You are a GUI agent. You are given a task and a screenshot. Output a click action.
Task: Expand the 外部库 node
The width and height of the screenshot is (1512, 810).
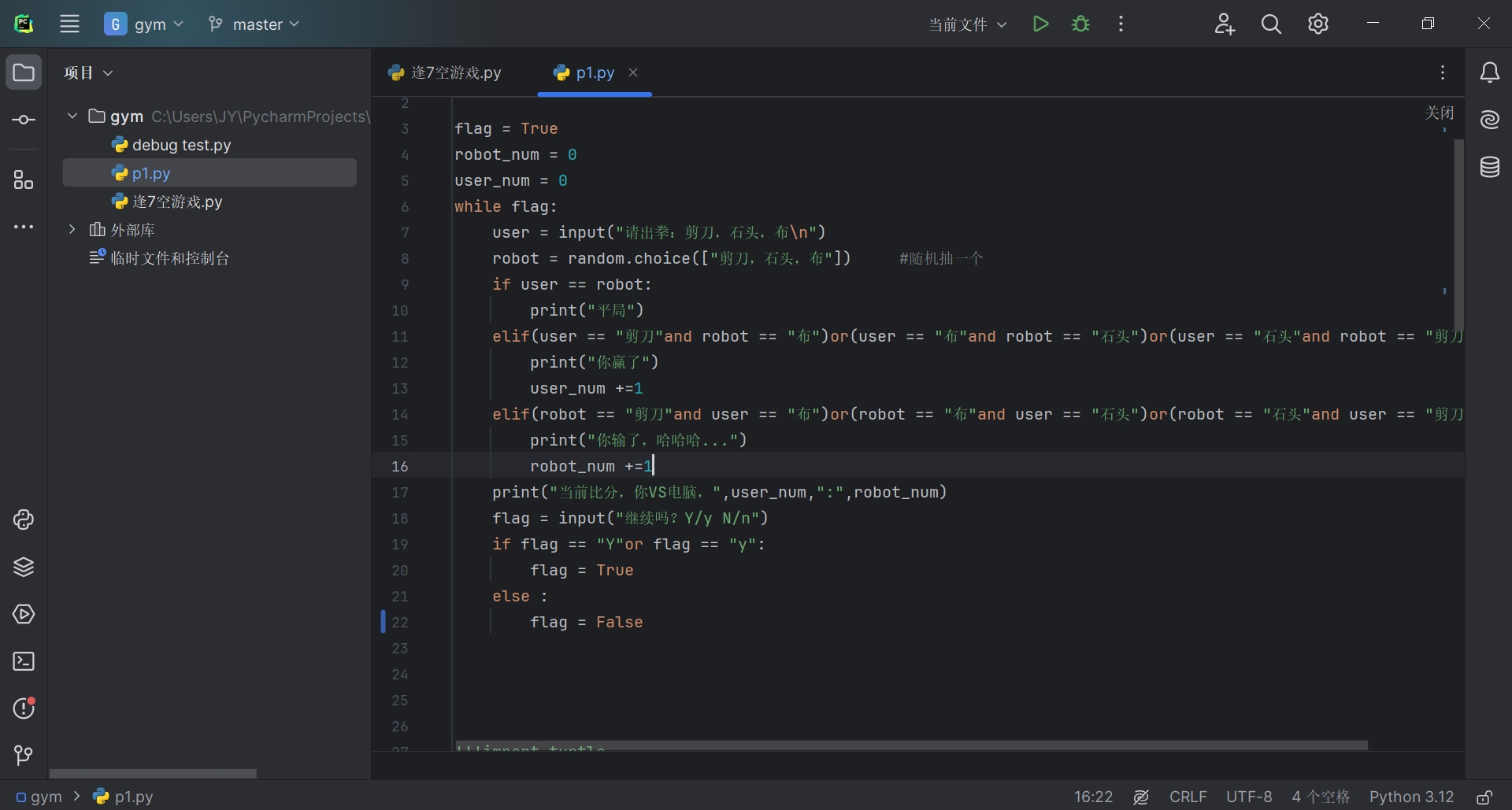coord(72,230)
